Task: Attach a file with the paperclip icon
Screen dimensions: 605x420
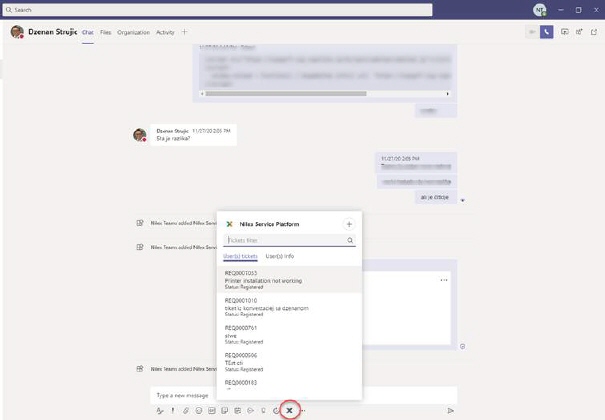Action: 186,410
